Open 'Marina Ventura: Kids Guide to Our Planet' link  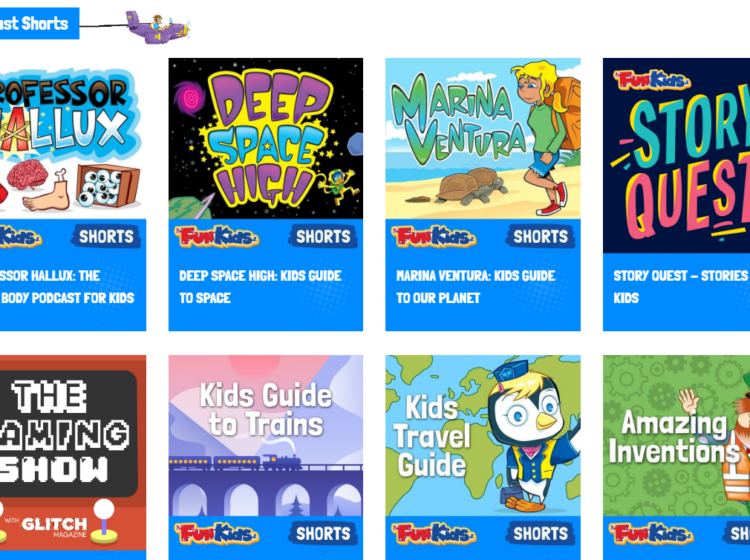click(476, 287)
